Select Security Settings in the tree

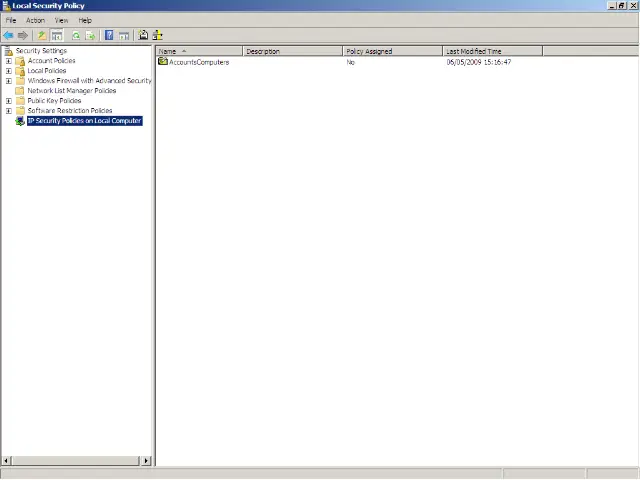tap(41, 51)
